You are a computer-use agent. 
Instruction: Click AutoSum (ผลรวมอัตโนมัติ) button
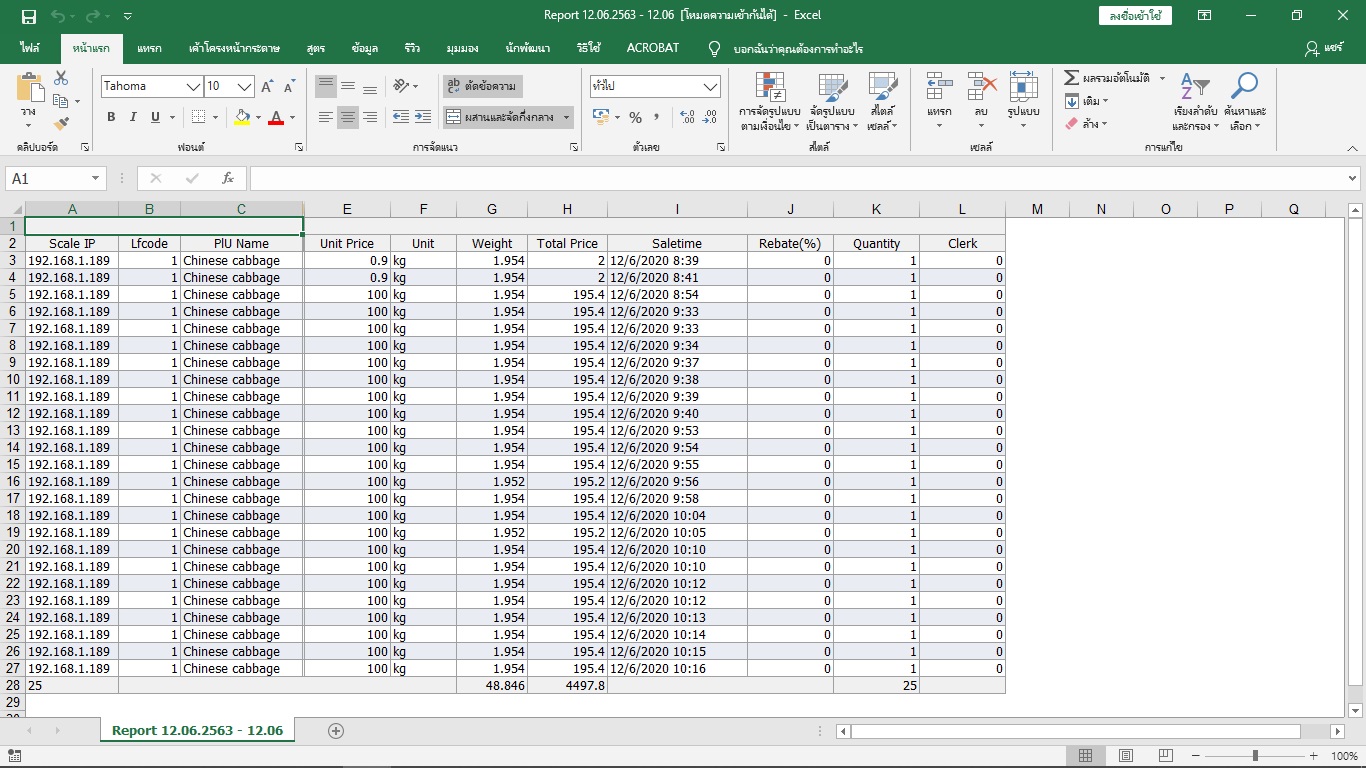[1107, 78]
